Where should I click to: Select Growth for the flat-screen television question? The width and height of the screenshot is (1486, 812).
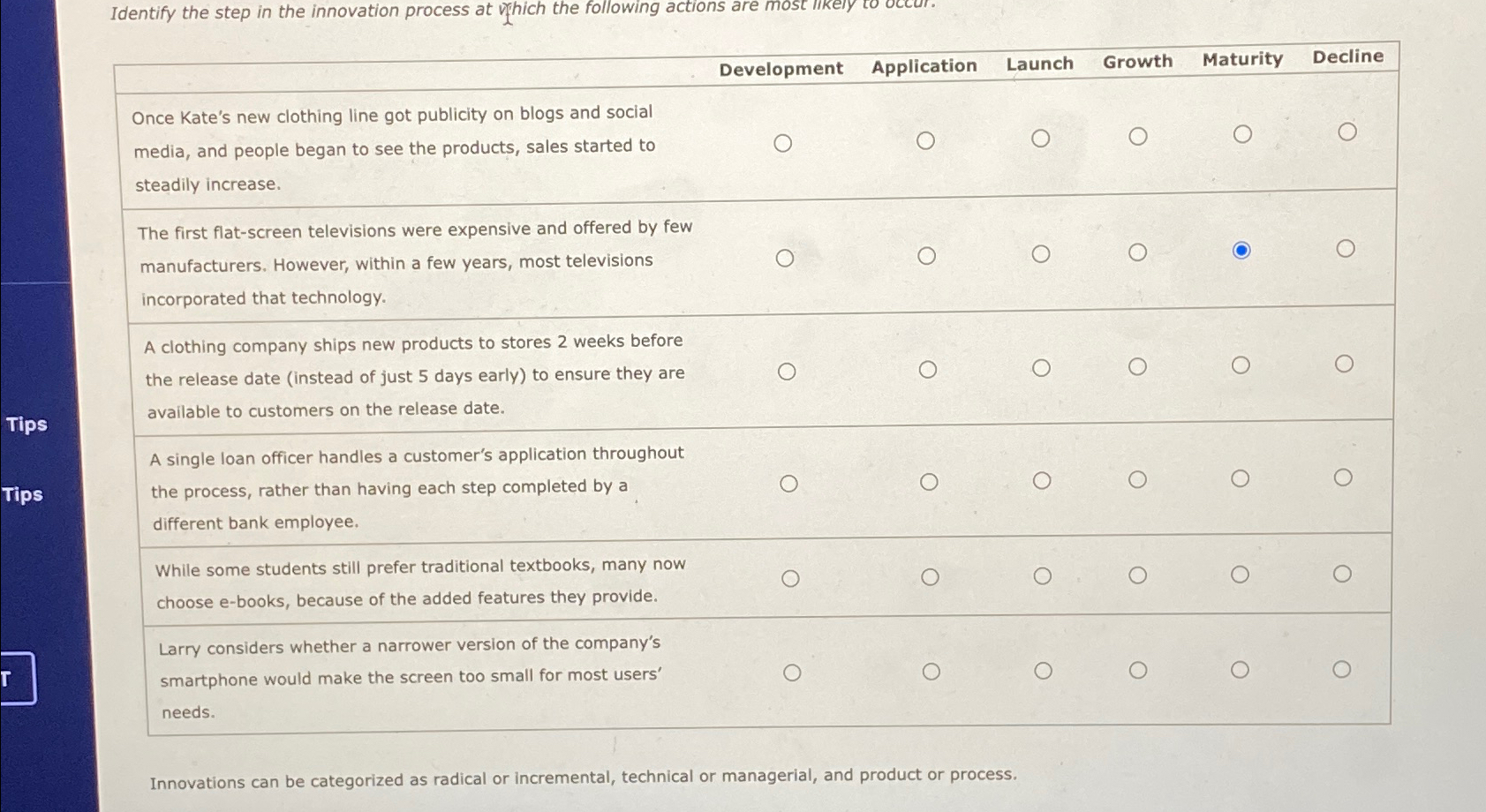point(1138,253)
